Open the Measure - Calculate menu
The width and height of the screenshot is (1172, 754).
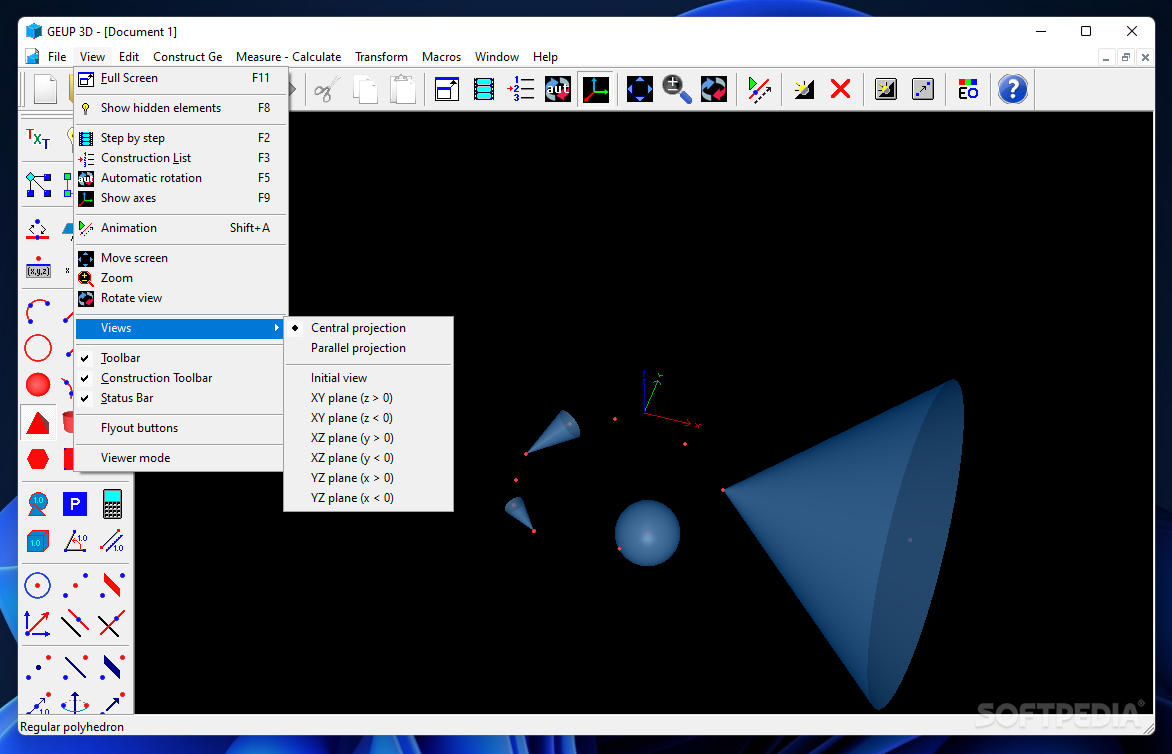[x=289, y=57]
